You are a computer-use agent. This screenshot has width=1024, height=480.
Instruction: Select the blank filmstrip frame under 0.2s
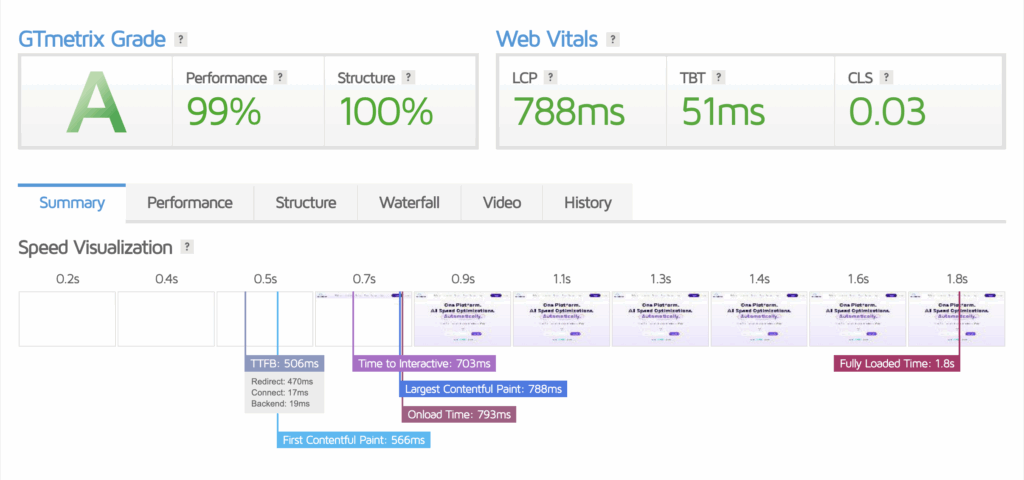click(67, 319)
